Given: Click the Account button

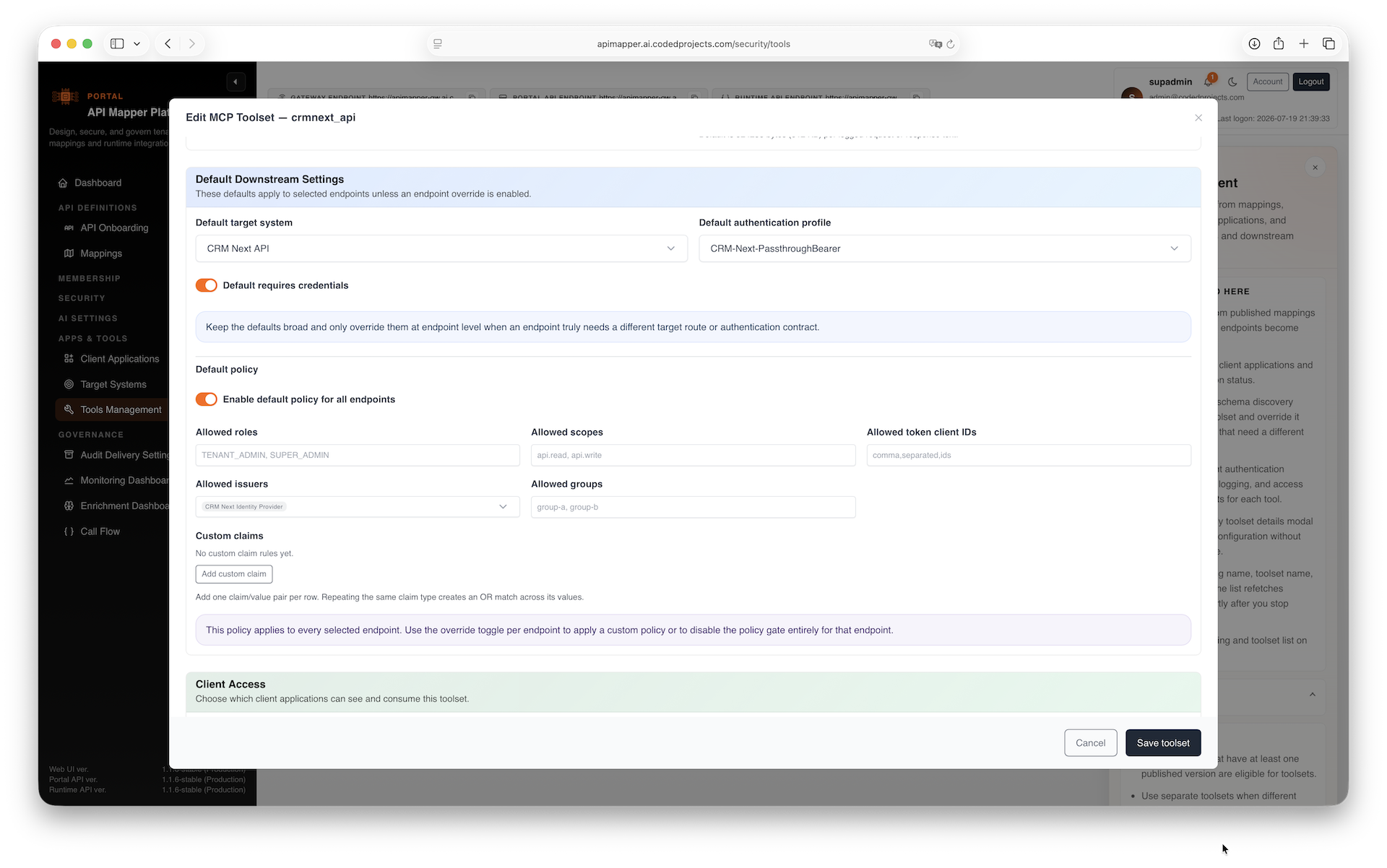Looking at the screenshot, I should [1268, 82].
